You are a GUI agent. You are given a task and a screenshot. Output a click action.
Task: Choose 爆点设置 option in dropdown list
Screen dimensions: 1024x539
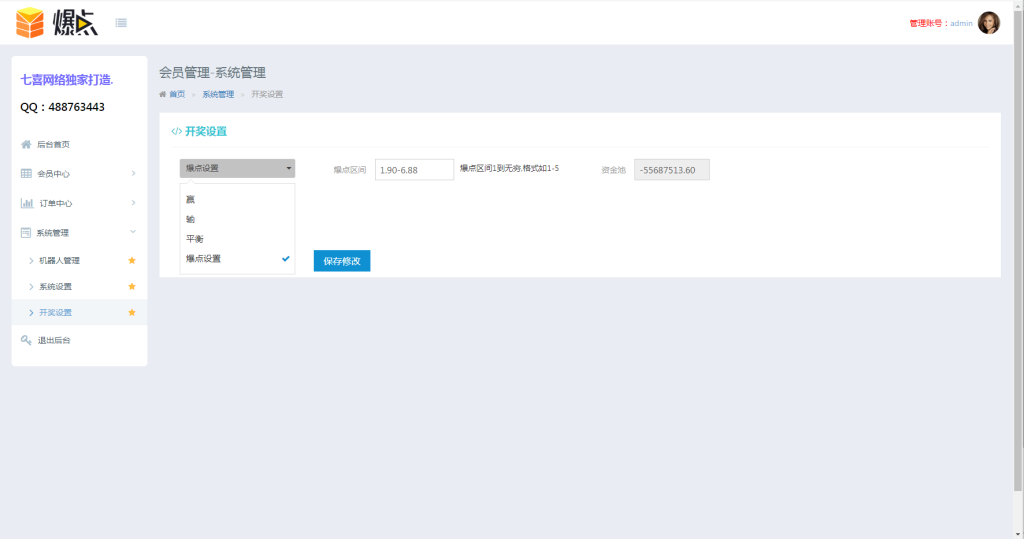tap(237, 259)
